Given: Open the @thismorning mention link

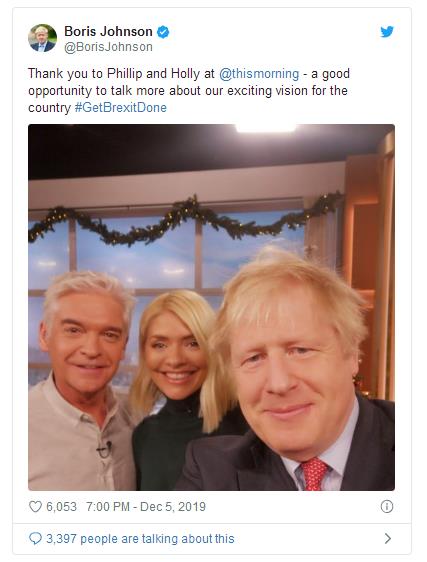Looking at the screenshot, I should click(259, 73).
